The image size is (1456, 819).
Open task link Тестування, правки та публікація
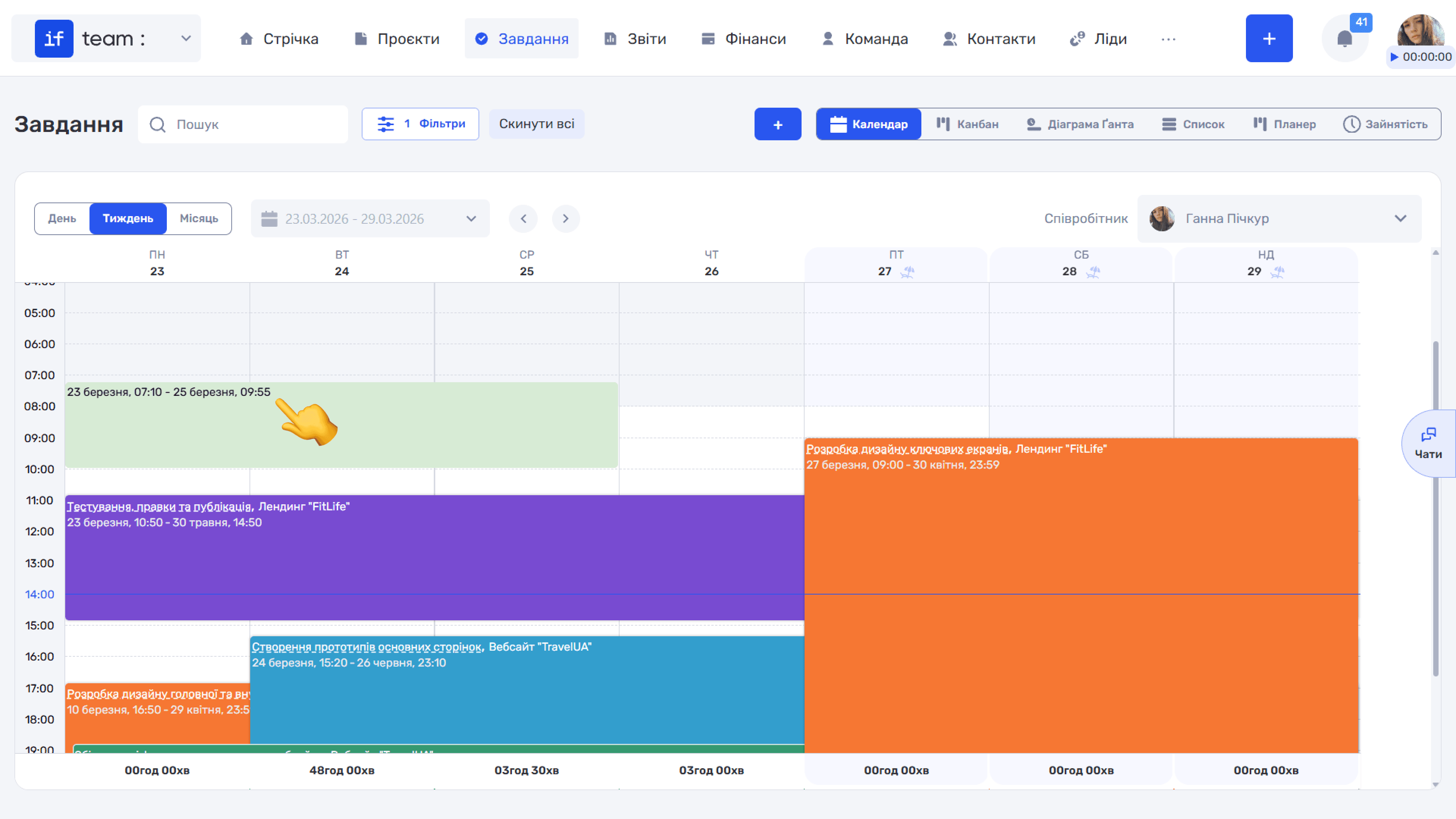159,507
